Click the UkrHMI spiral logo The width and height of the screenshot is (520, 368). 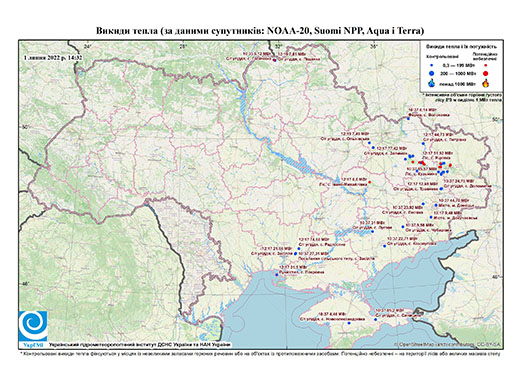coord(33,326)
